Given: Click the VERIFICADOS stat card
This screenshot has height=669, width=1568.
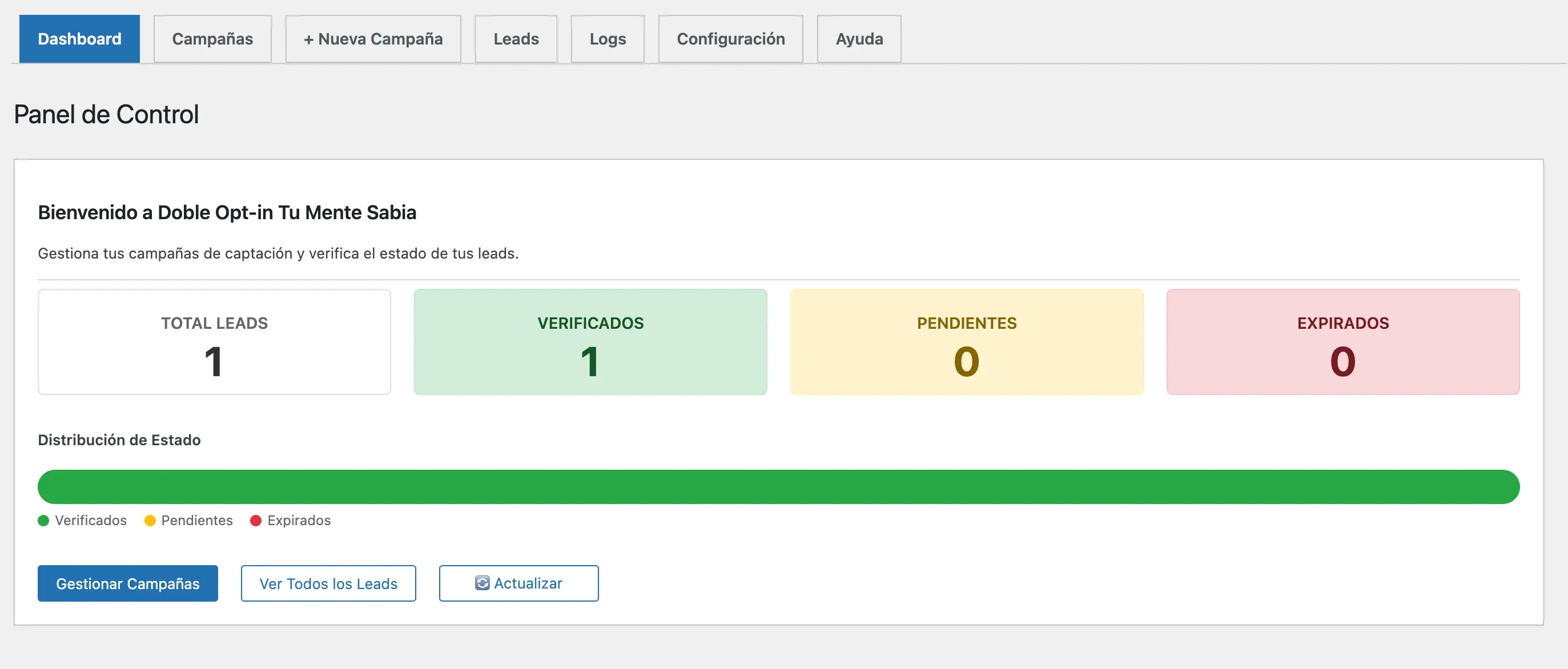Looking at the screenshot, I should point(590,342).
